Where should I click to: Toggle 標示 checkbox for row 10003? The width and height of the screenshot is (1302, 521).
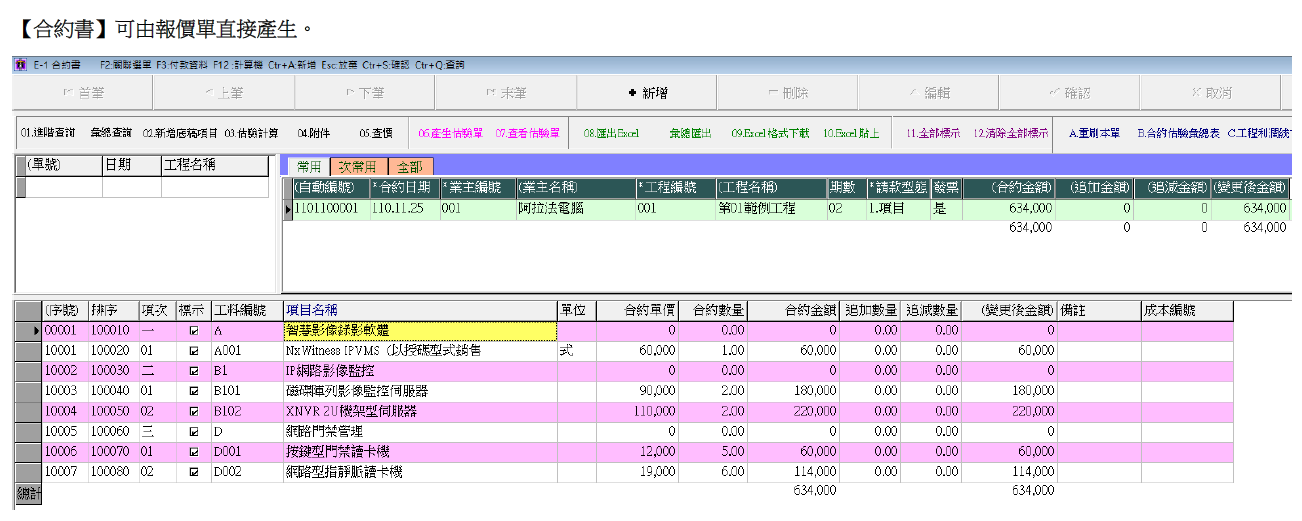point(193,391)
